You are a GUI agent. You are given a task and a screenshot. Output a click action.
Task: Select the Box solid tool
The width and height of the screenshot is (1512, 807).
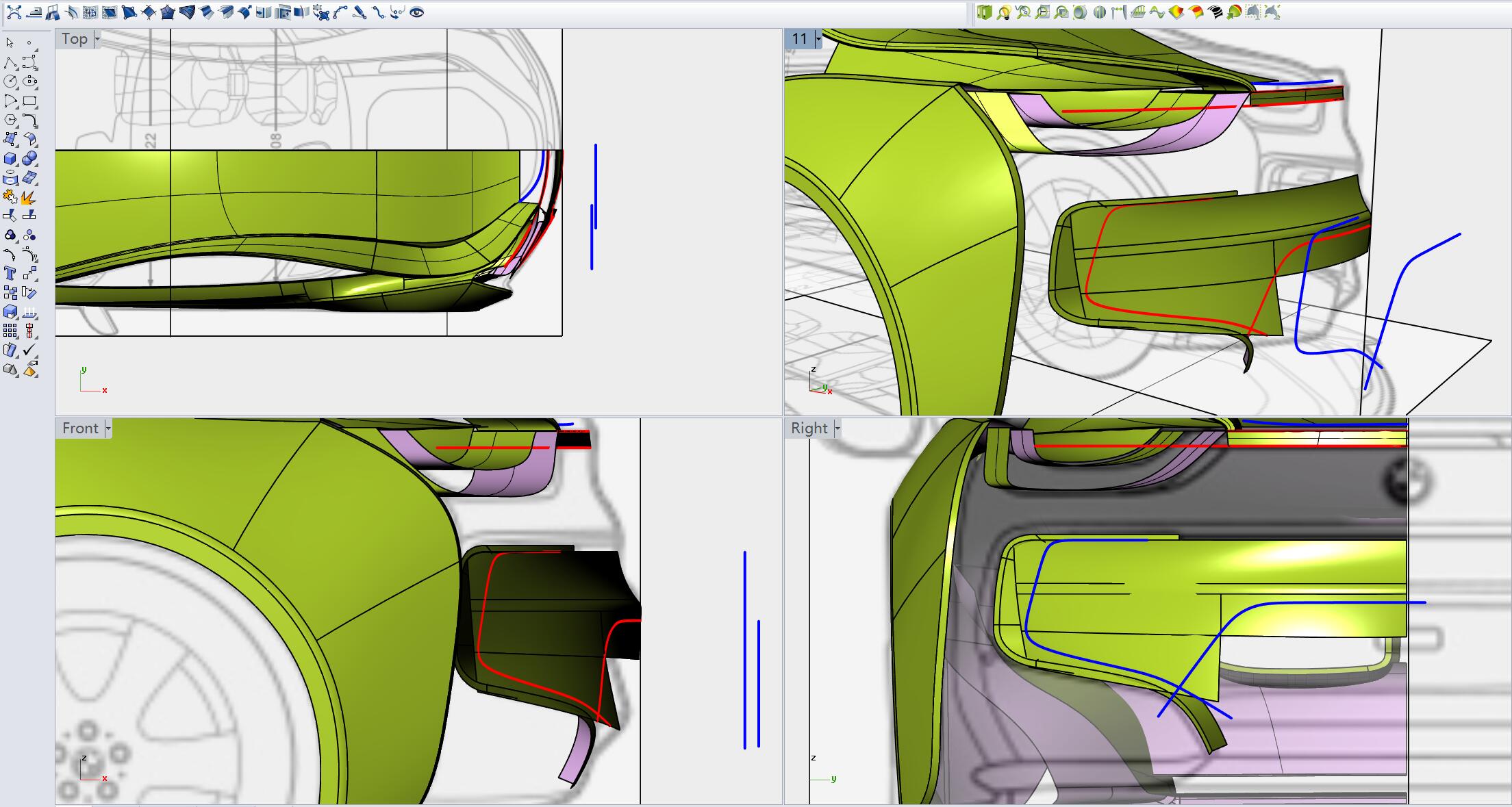10,159
